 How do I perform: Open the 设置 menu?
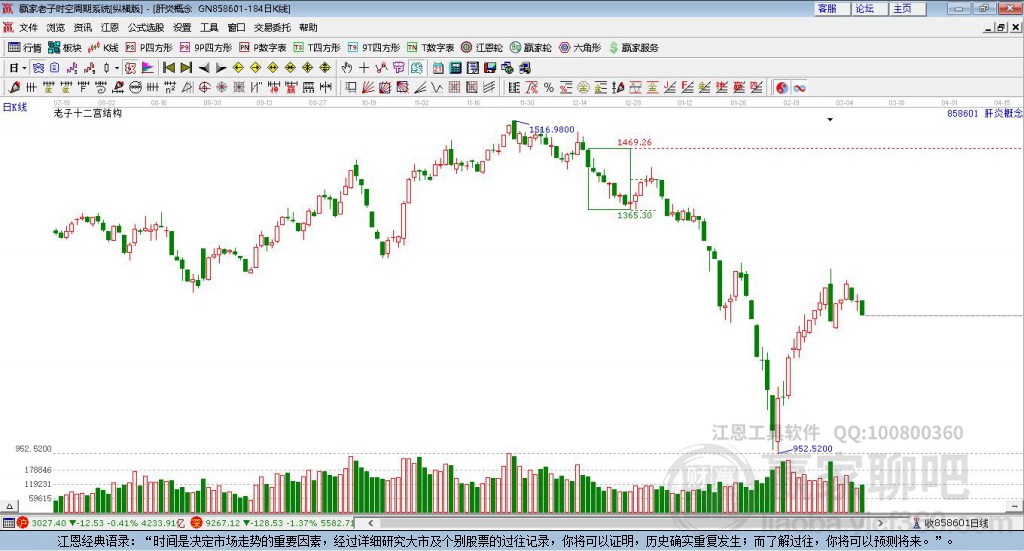tap(182, 27)
